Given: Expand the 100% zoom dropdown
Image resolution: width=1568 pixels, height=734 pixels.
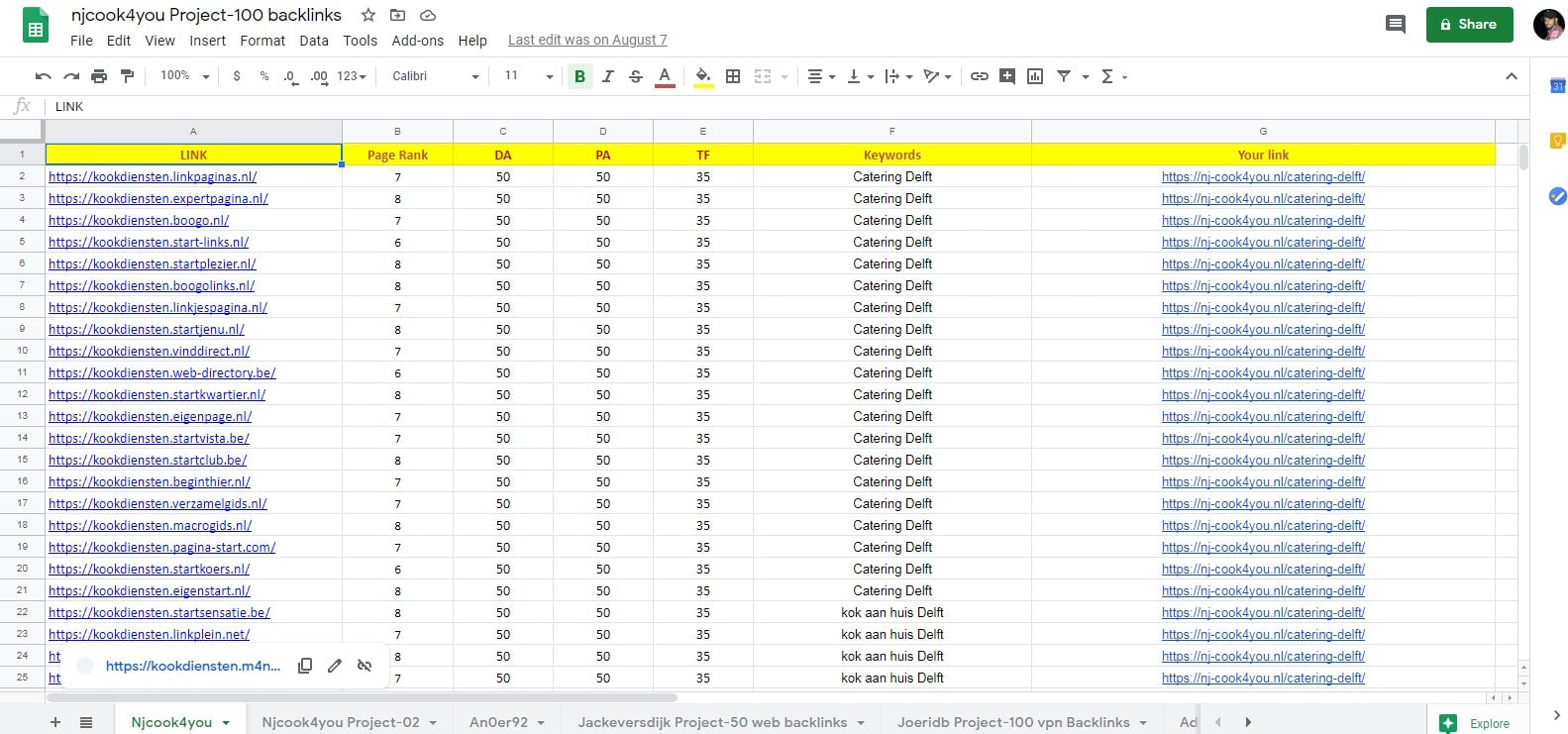Looking at the screenshot, I should coord(185,76).
